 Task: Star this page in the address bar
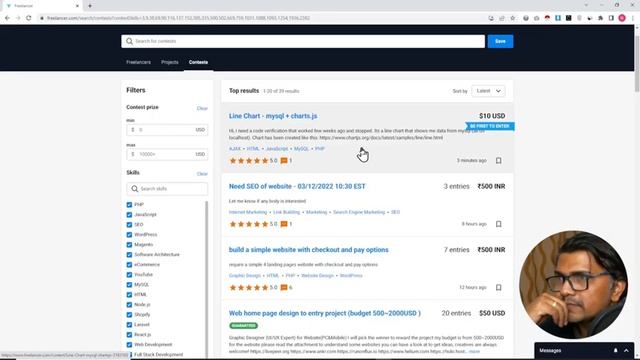pos(513,18)
